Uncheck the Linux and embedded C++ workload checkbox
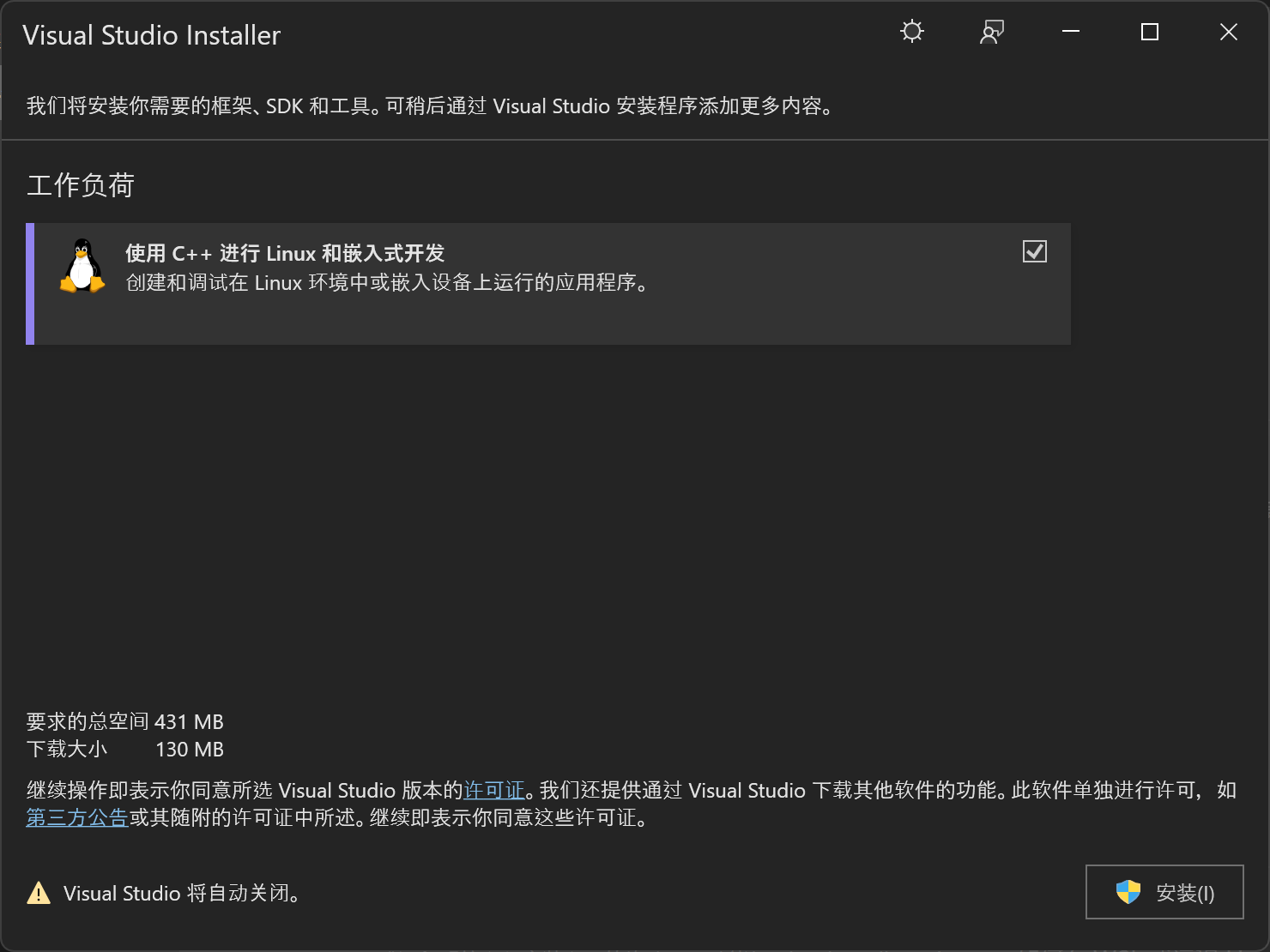This screenshot has height=952, width=1270. coord(1035,251)
